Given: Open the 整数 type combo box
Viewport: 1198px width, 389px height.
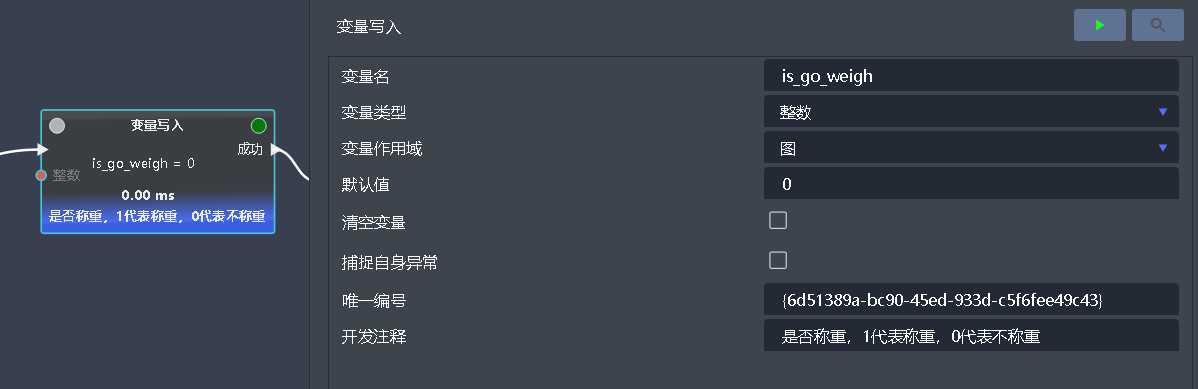Looking at the screenshot, I should tap(971, 112).
